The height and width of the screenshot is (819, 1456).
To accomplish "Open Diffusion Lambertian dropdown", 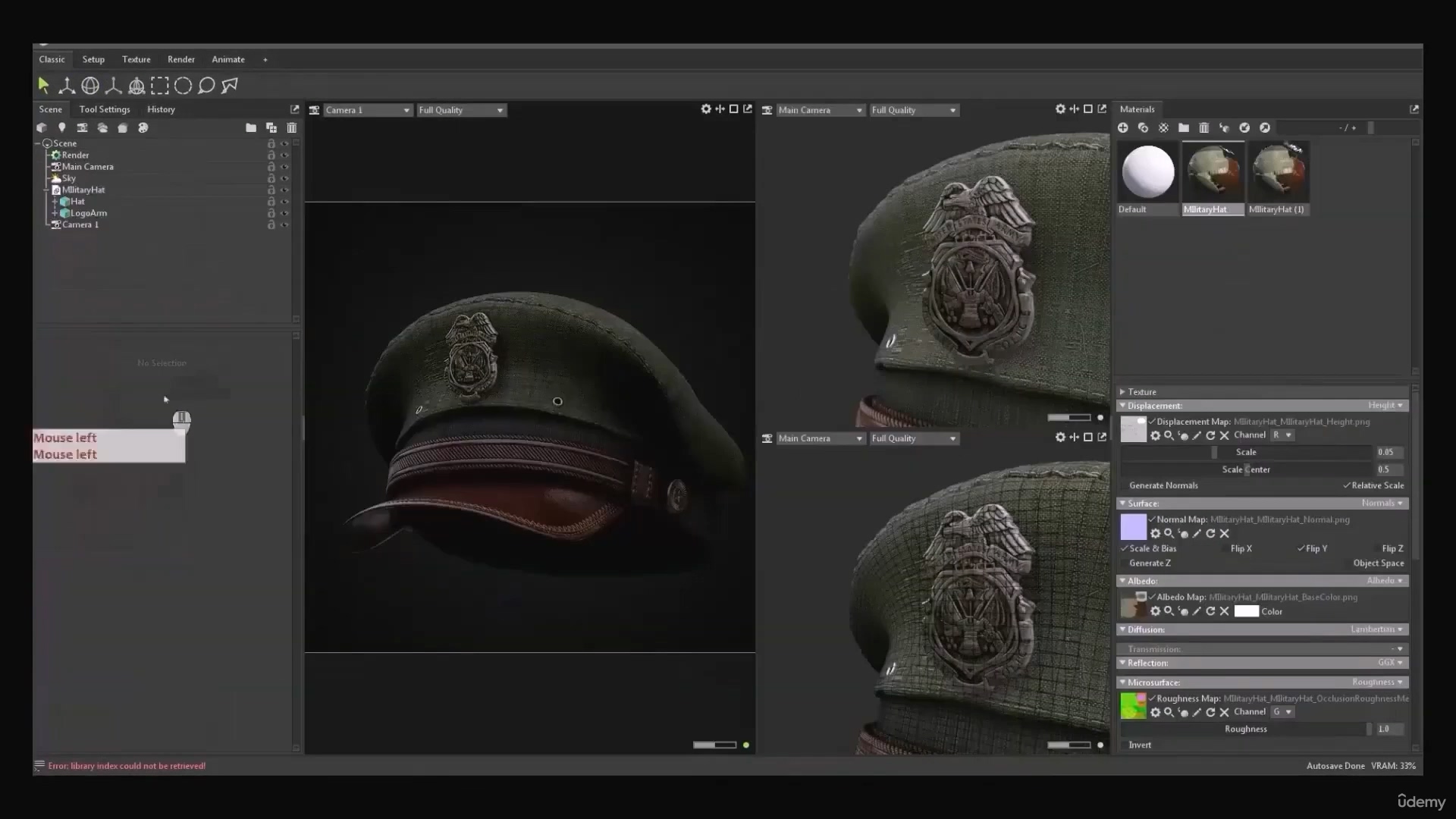I will (1377, 629).
